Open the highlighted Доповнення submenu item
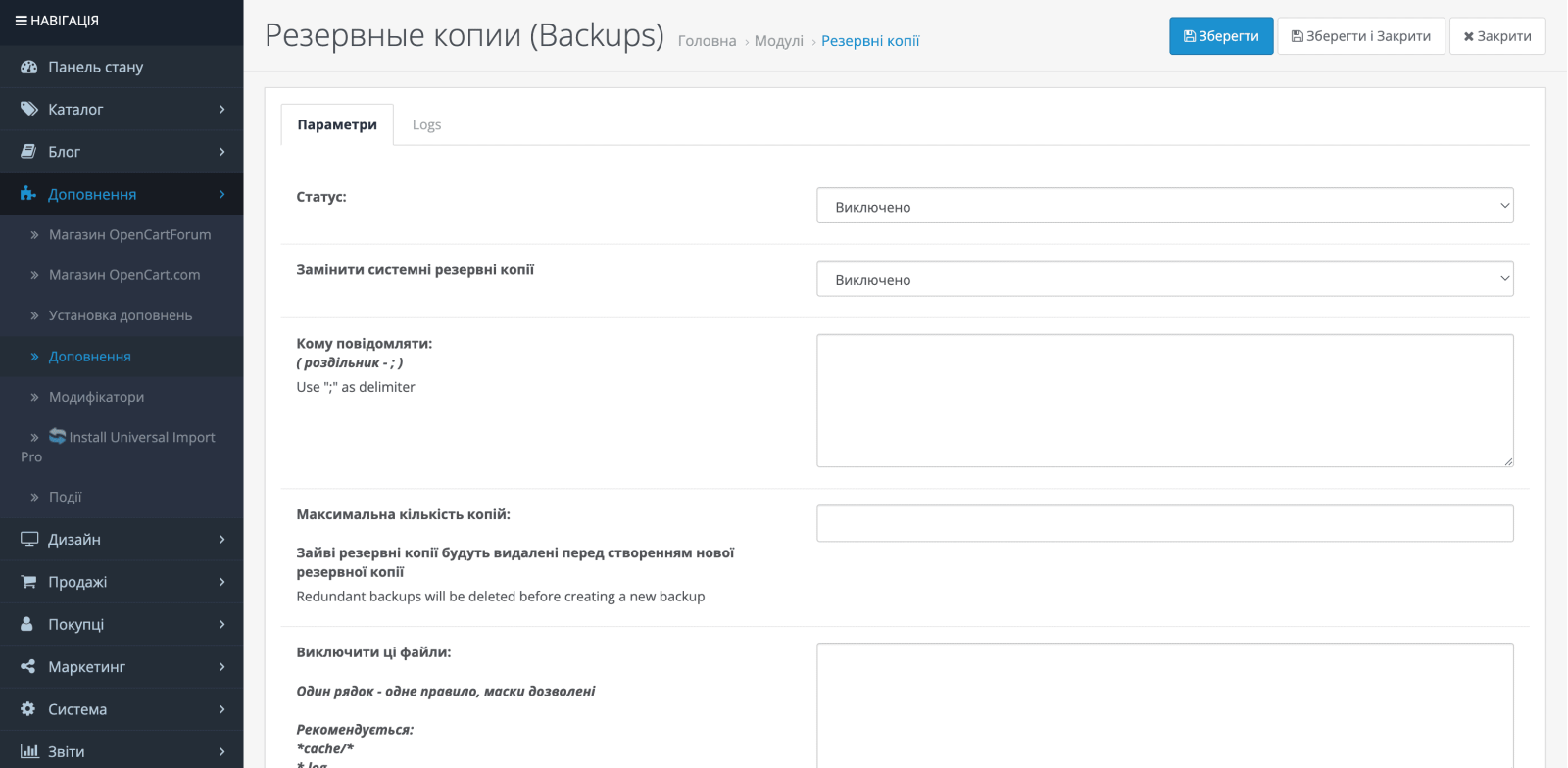 coord(122,357)
